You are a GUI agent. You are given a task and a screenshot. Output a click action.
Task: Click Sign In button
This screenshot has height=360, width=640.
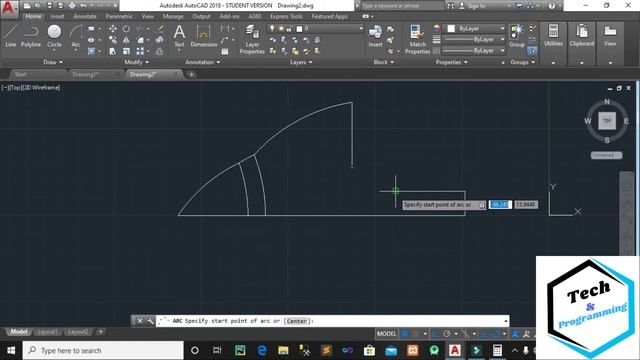[x=476, y=6]
